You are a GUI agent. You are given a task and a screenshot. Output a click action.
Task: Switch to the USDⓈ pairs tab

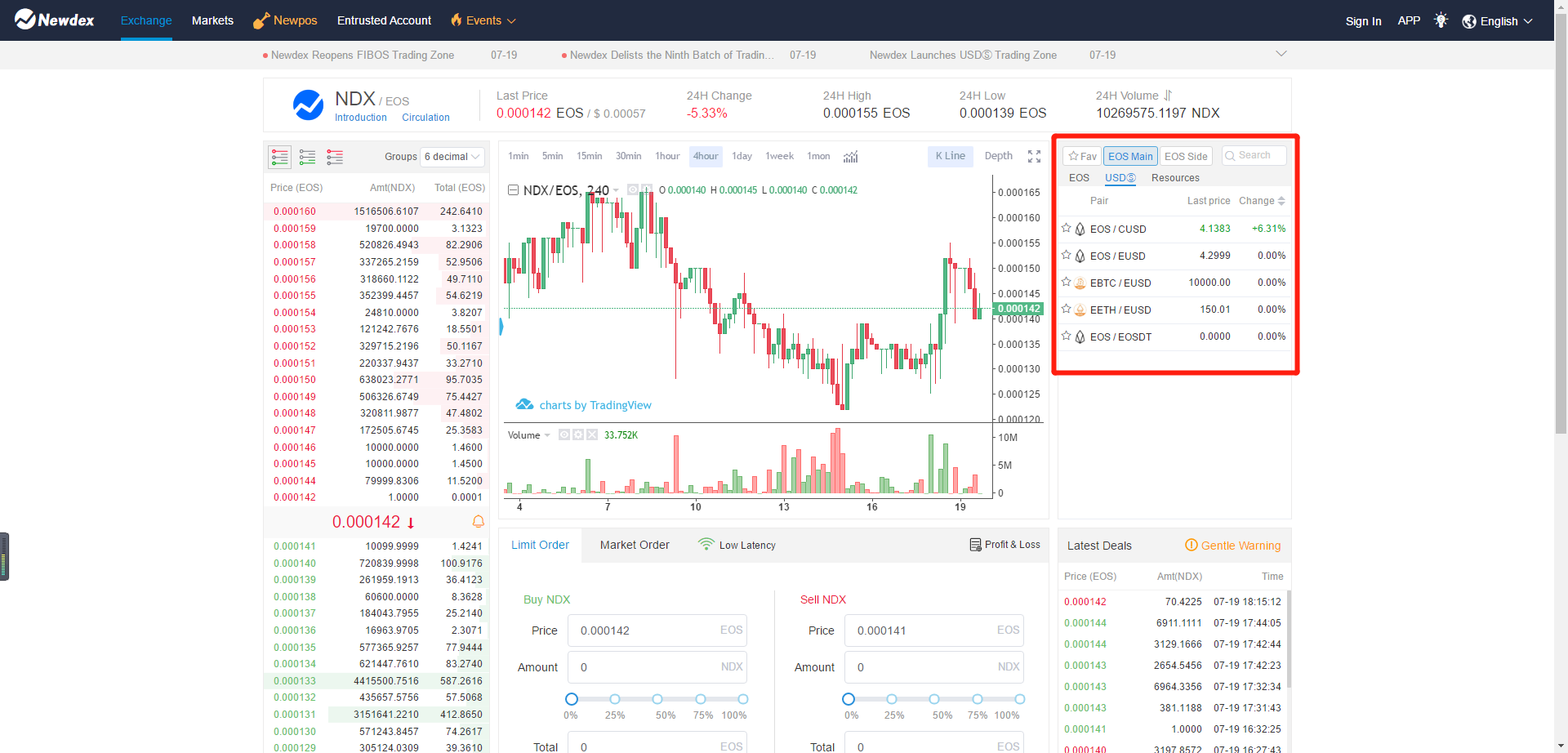tap(1120, 178)
